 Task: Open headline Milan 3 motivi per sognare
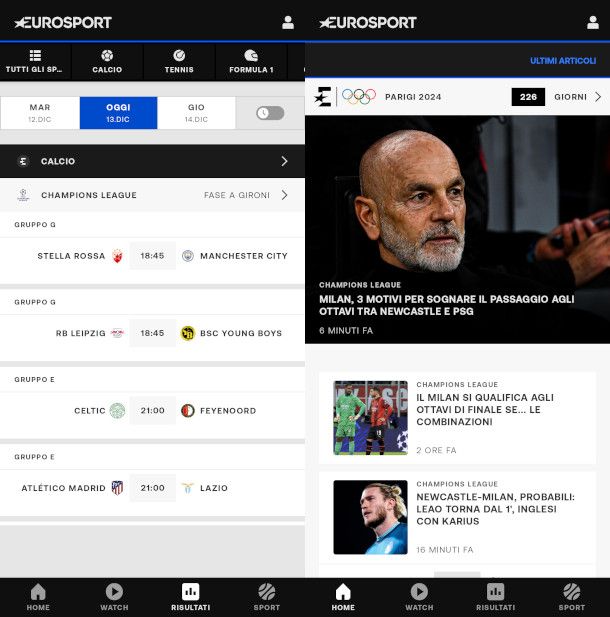tap(447, 305)
